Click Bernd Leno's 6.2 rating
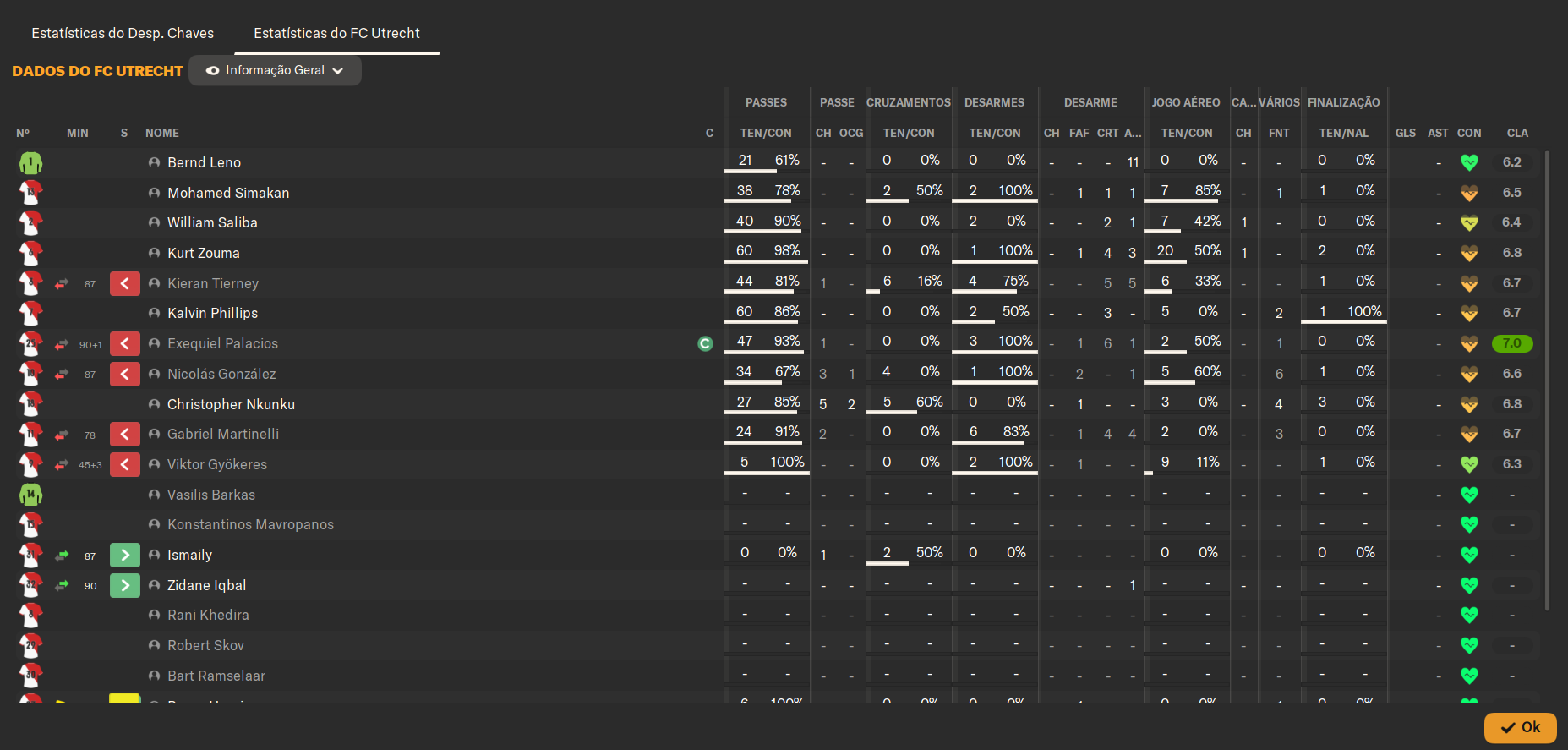Image resolution: width=1568 pixels, height=750 pixels. (1512, 162)
